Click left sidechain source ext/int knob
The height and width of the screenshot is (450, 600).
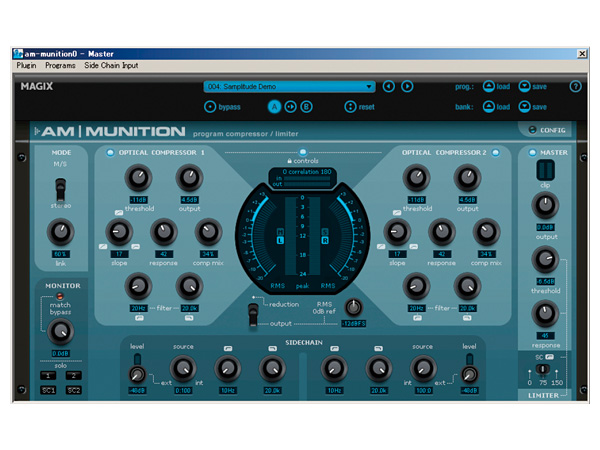pyautogui.click(x=183, y=368)
